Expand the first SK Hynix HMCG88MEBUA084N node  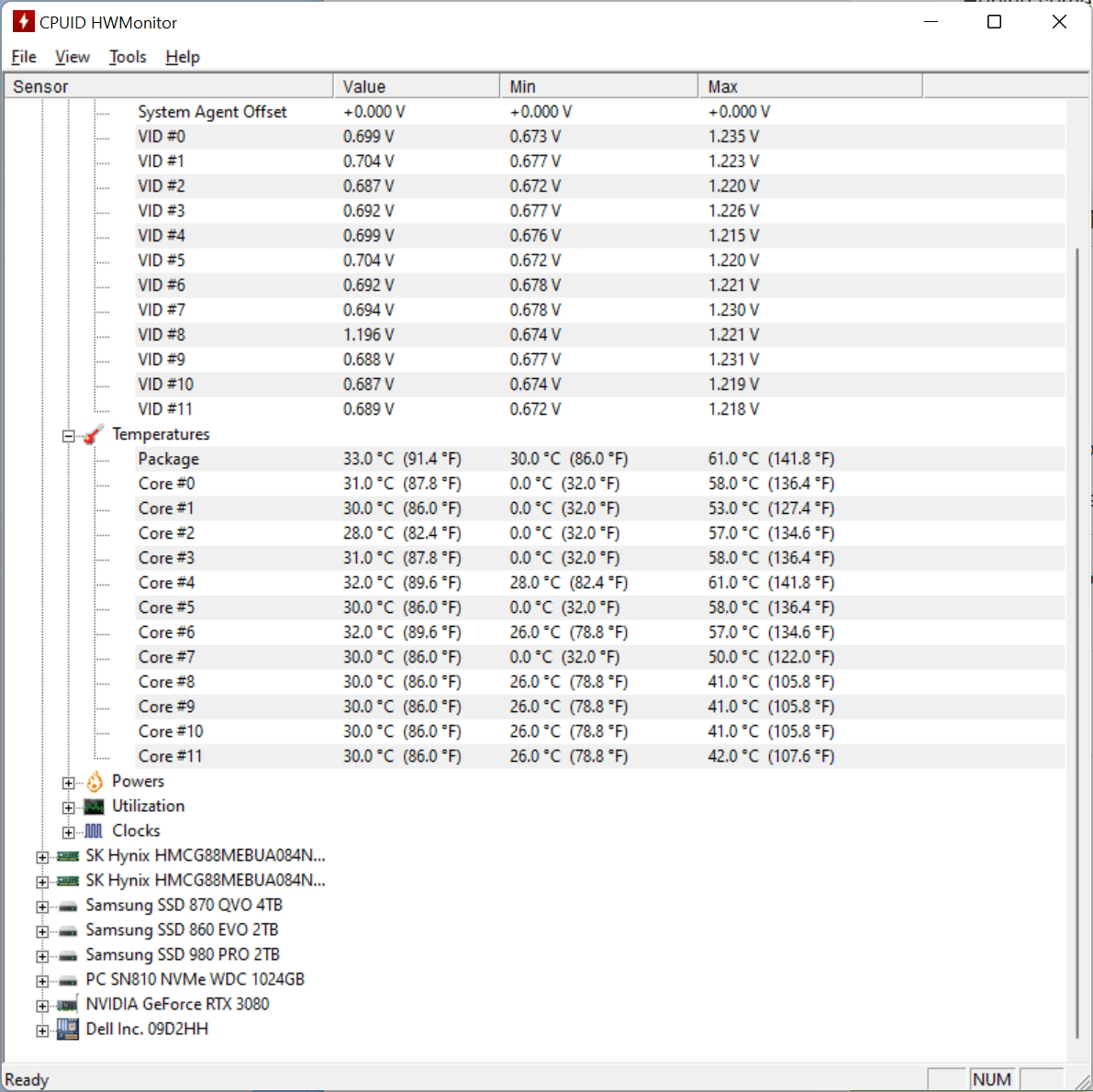click(42, 857)
